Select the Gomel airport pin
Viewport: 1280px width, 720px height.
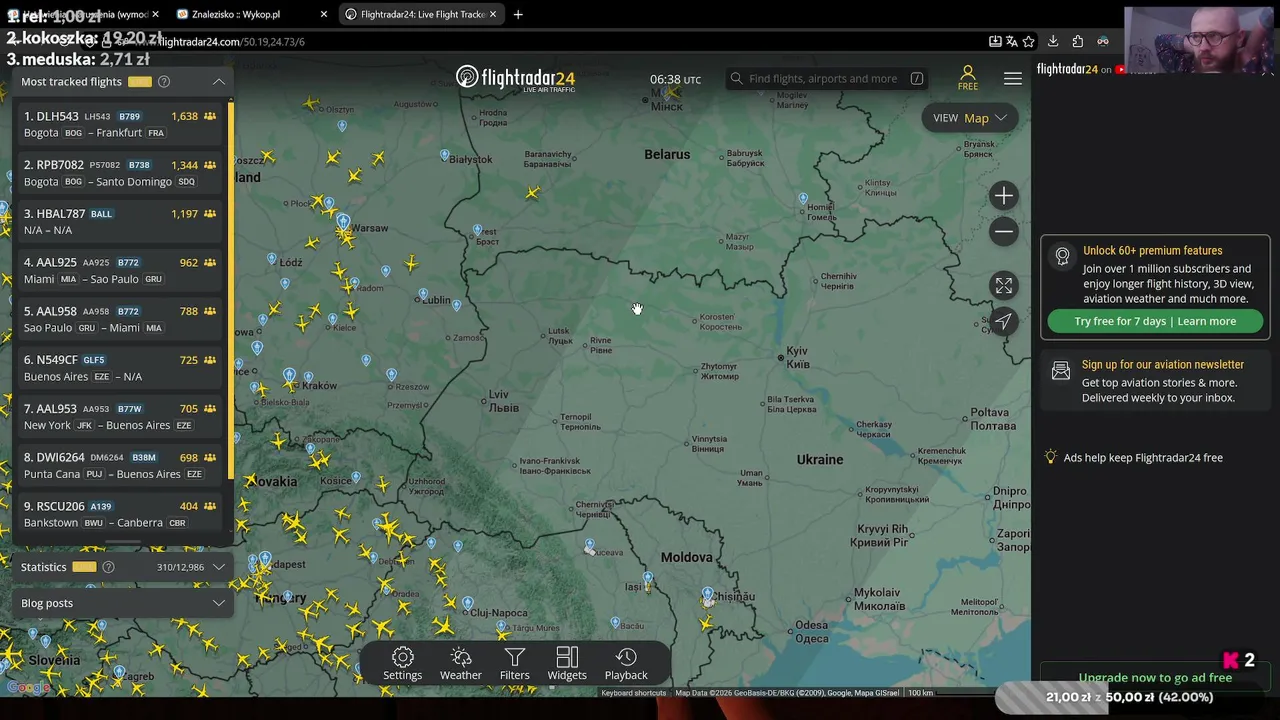coord(803,199)
